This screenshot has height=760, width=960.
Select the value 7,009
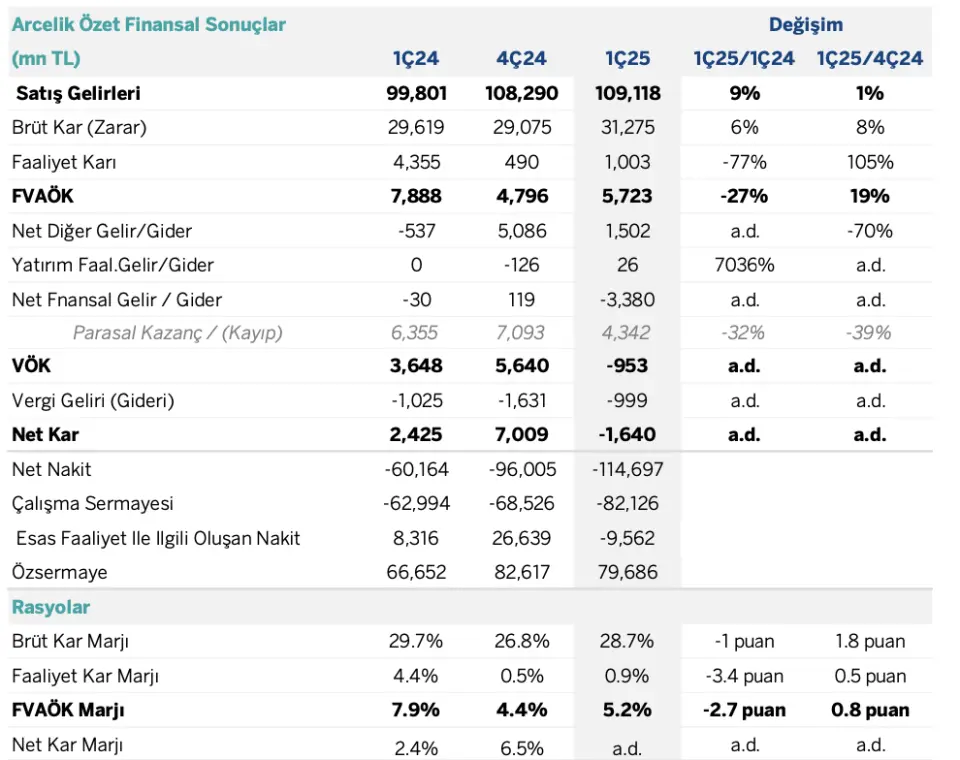(x=522, y=434)
